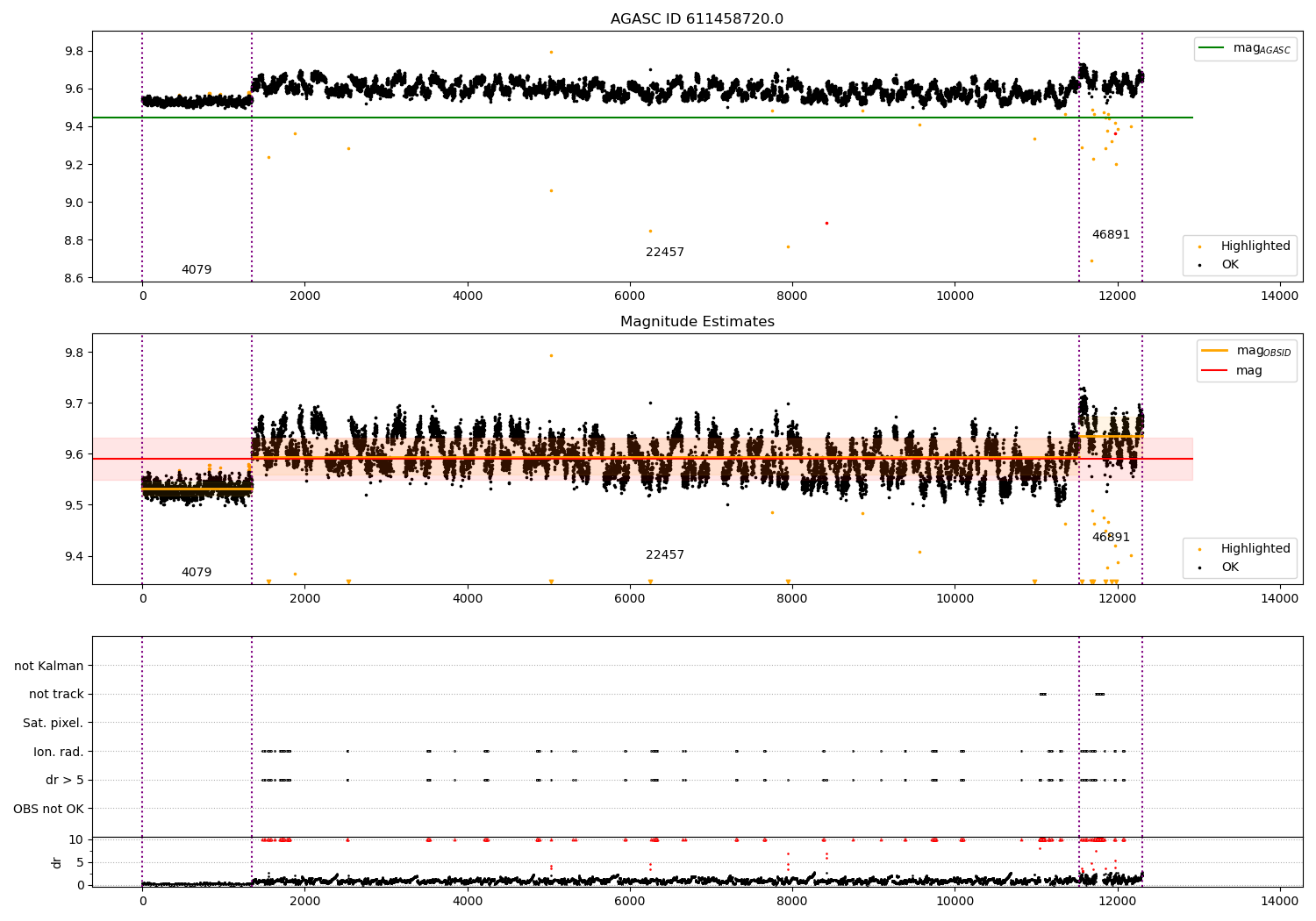This screenshot has height=921, width=1316.
Task: Click the '4000' x-tick of the top plot
Action: click(468, 296)
